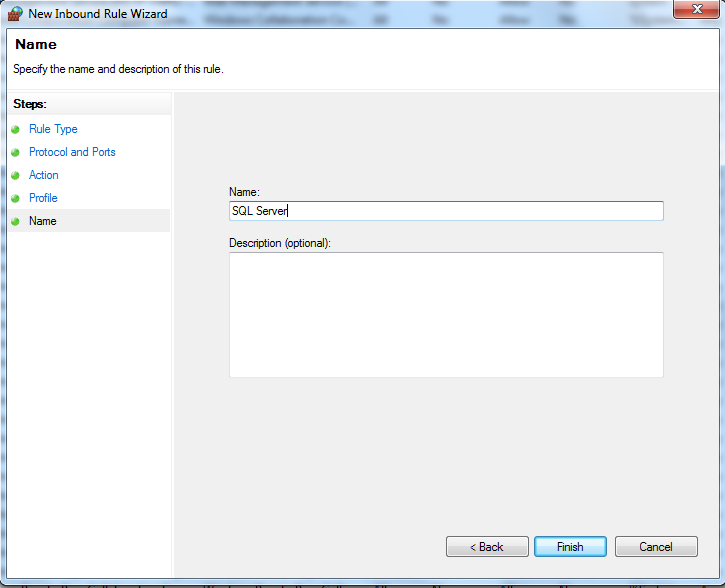Screen dimensions: 725x588
Task: Focus the Description (optional) text area
Action: click(x=446, y=315)
